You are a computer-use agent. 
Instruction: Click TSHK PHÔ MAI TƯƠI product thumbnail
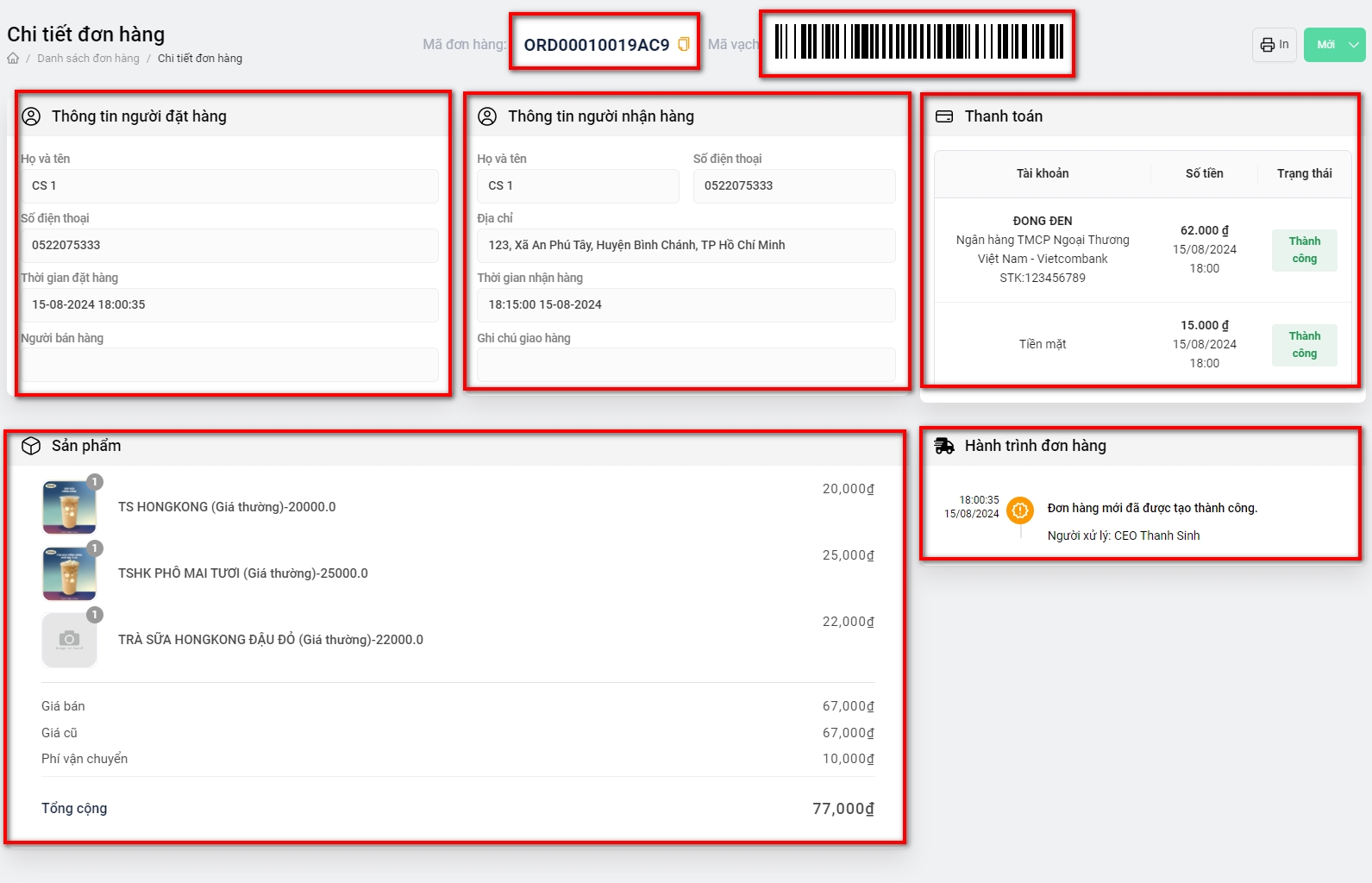point(69,573)
